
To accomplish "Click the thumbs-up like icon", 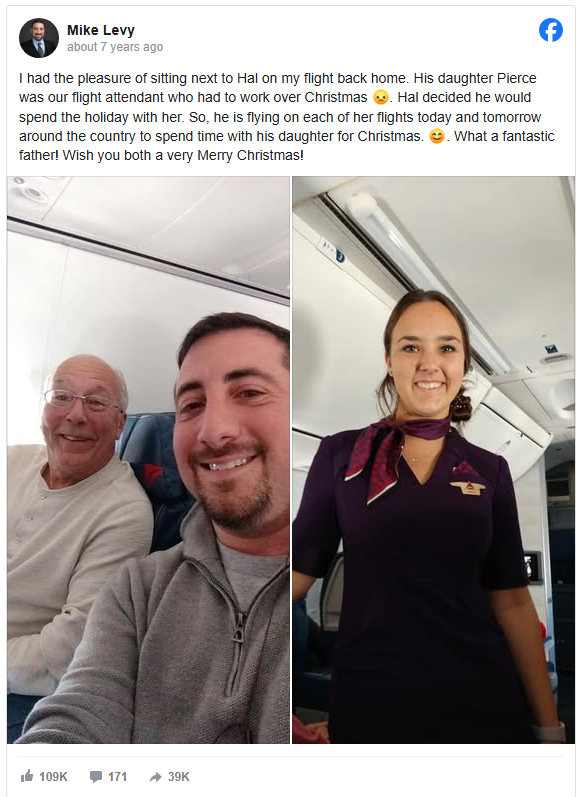I will tap(26, 776).
